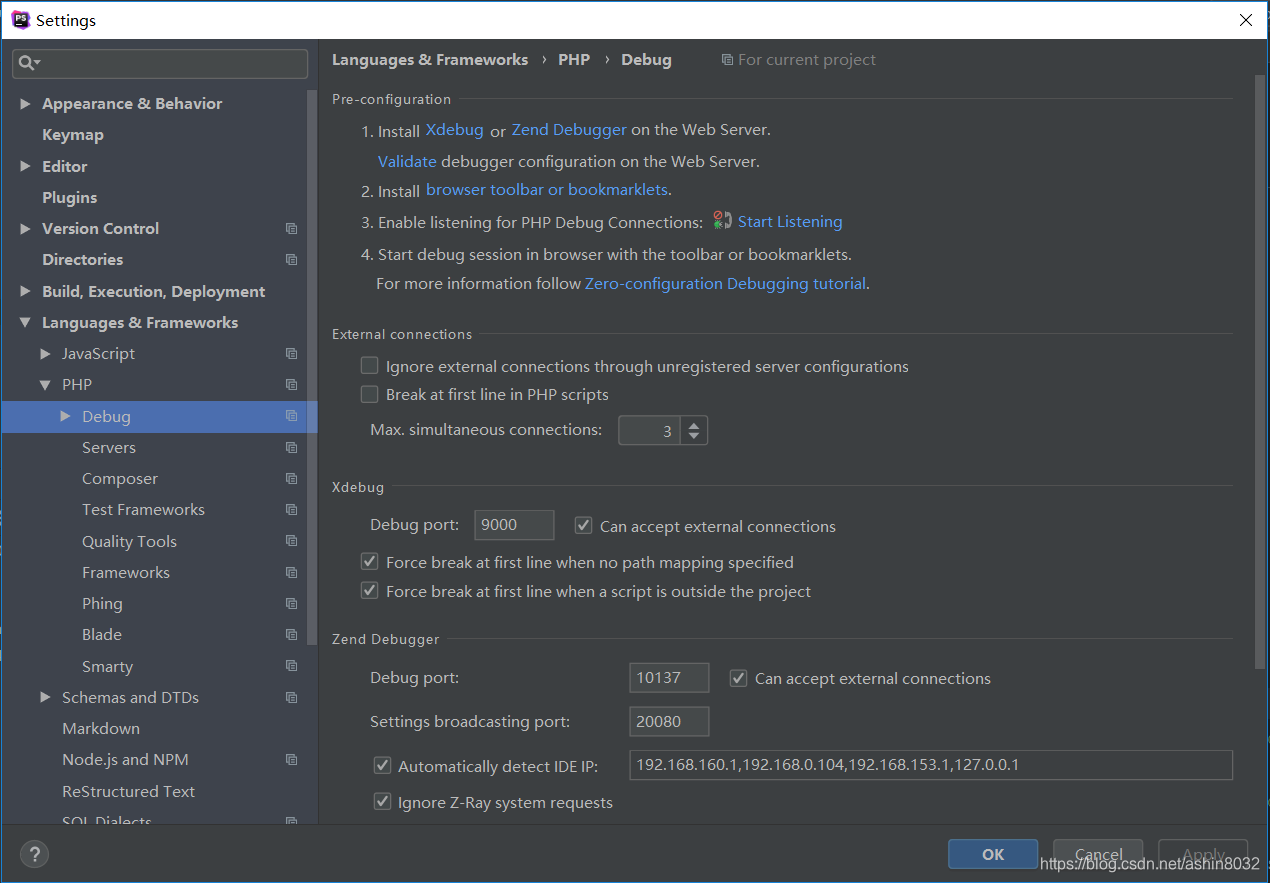This screenshot has height=883, width=1270.
Task: Click project-level icon next to Frameworks
Action: [x=291, y=573]
